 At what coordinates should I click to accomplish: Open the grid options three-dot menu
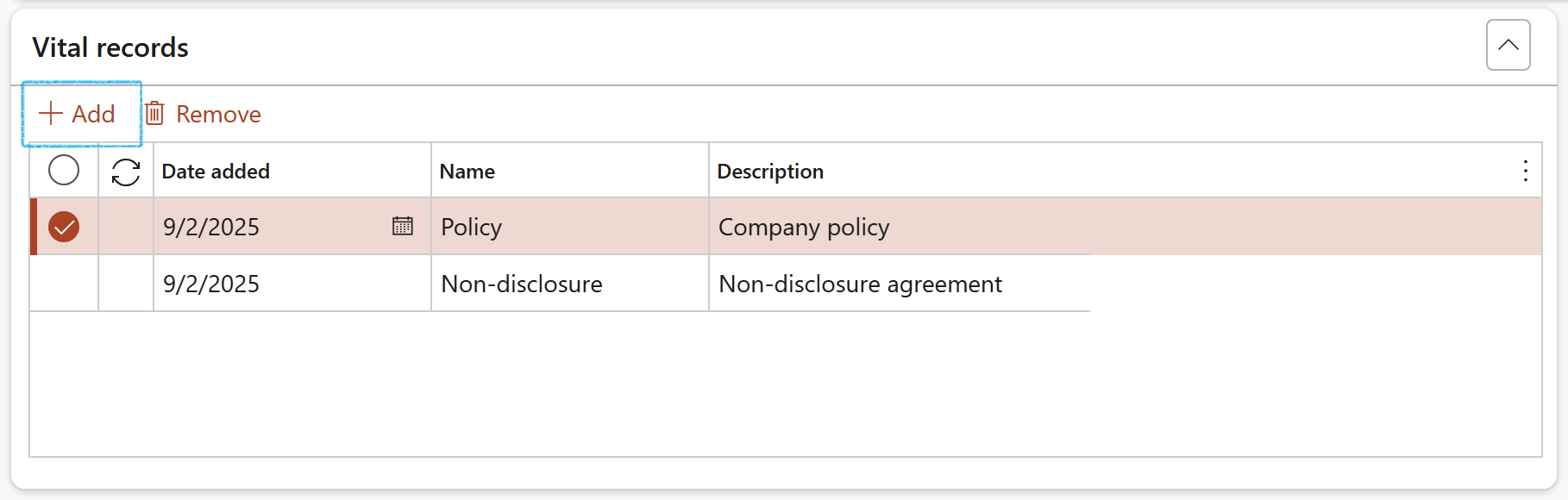1525,172
